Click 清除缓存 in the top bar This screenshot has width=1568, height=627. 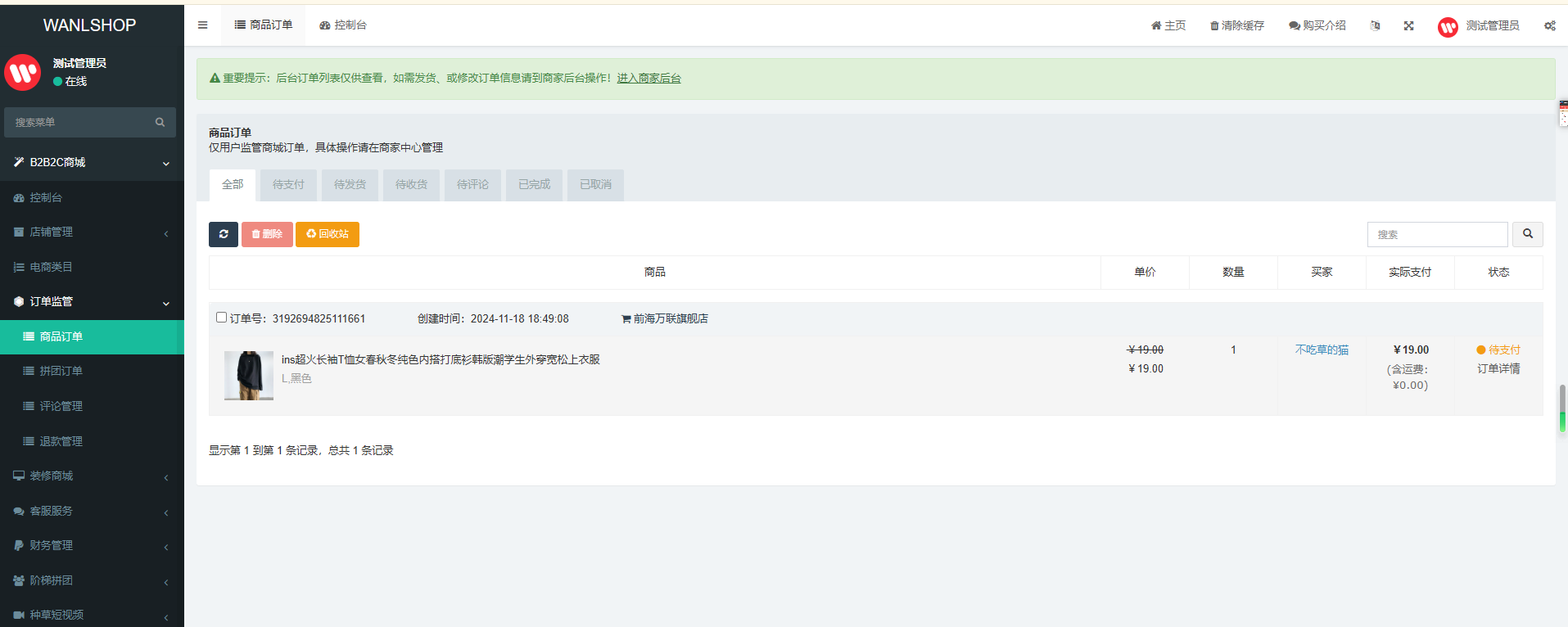point(1237,25)
